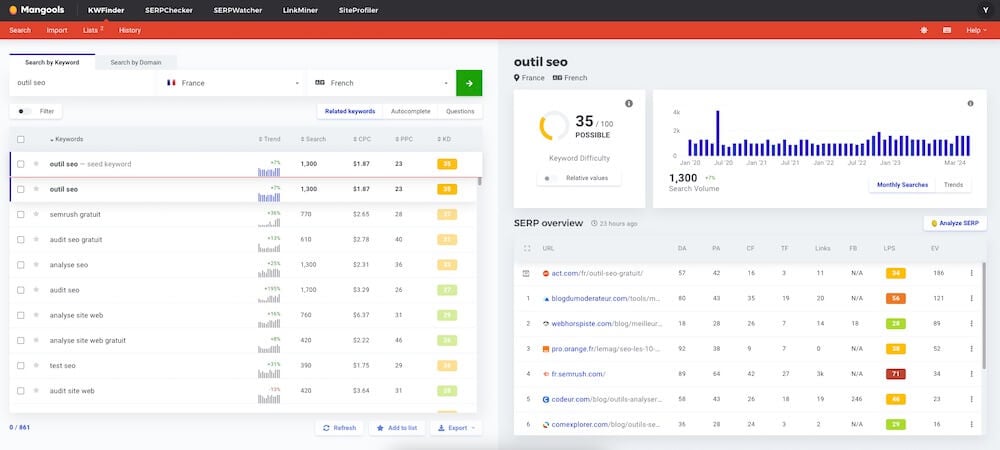The width and height of the screenshot is (1000, 450).
Task: Open the French language dropdown
Action: pos(381,83)
